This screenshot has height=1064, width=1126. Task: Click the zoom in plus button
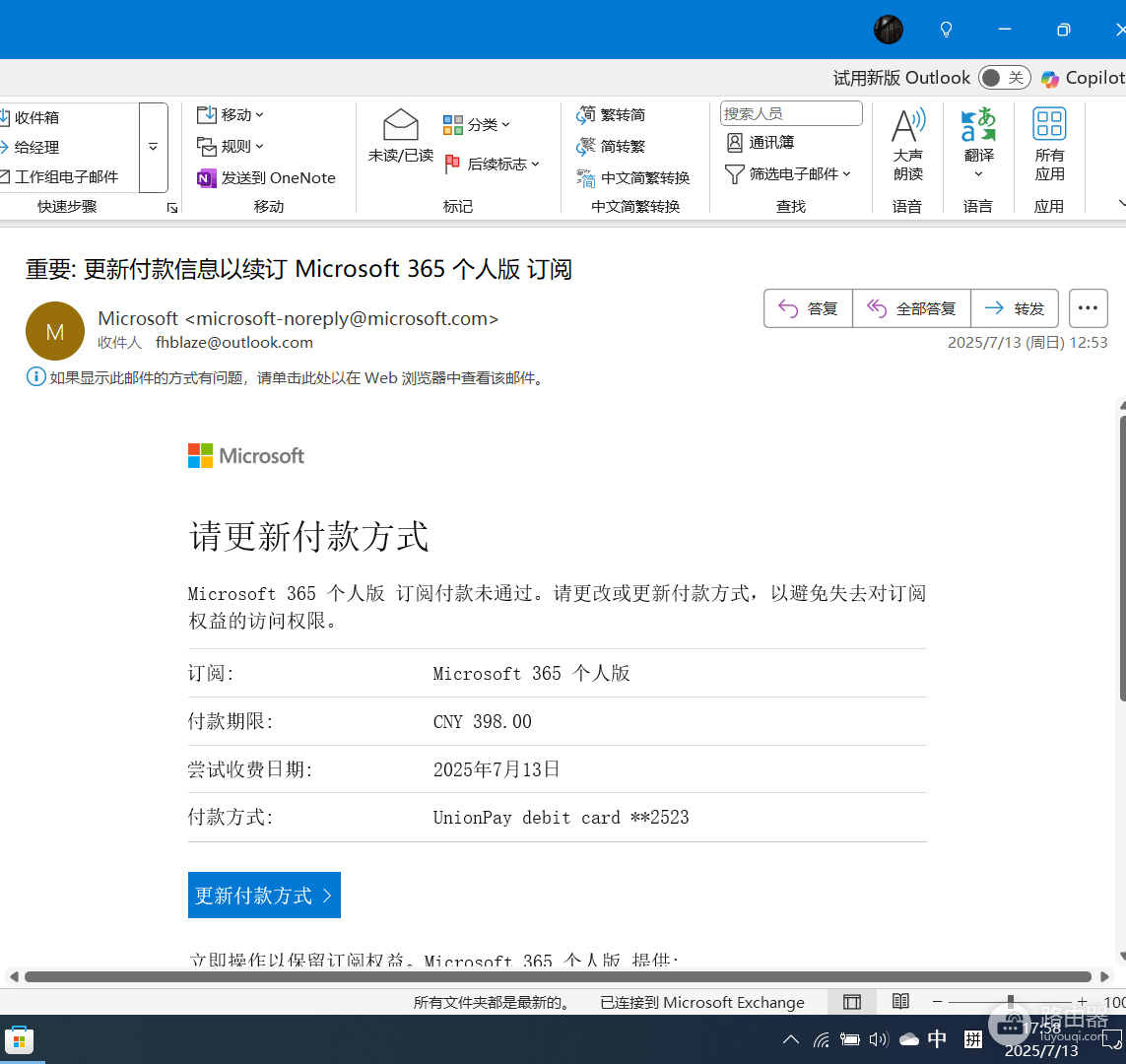(1083, 1002)
